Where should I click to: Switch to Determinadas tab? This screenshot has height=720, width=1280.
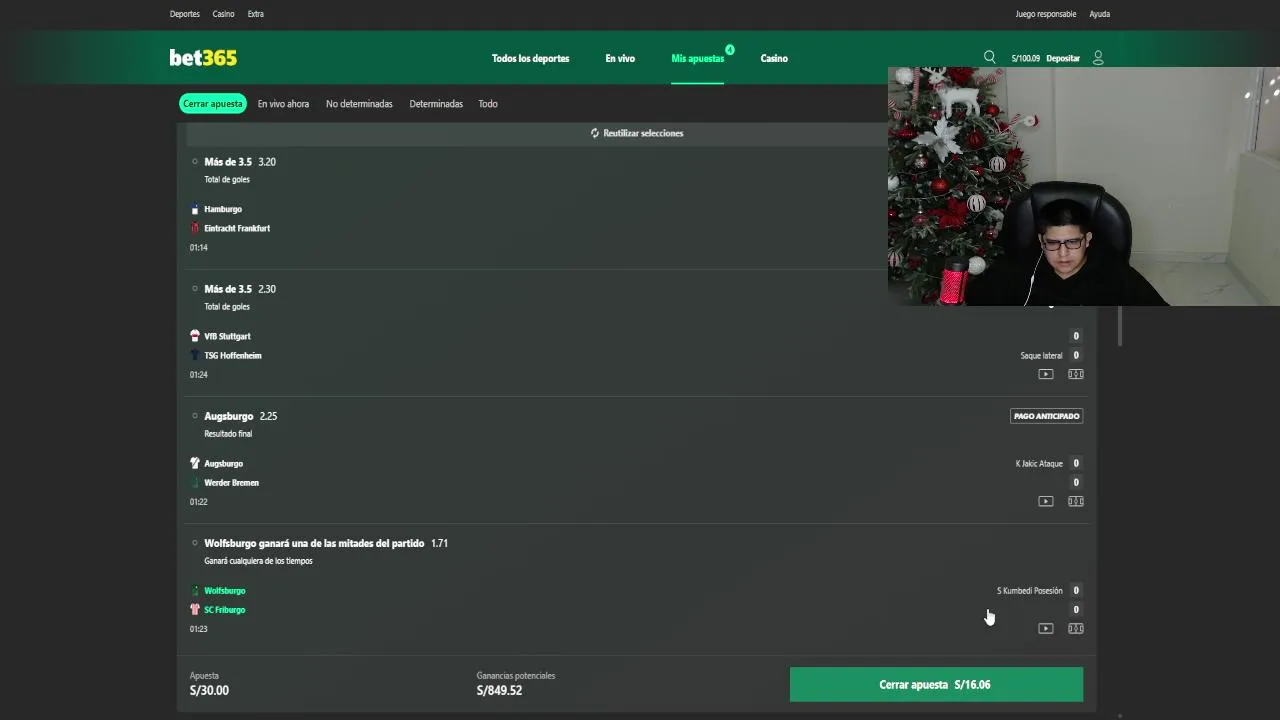(436, 104)
